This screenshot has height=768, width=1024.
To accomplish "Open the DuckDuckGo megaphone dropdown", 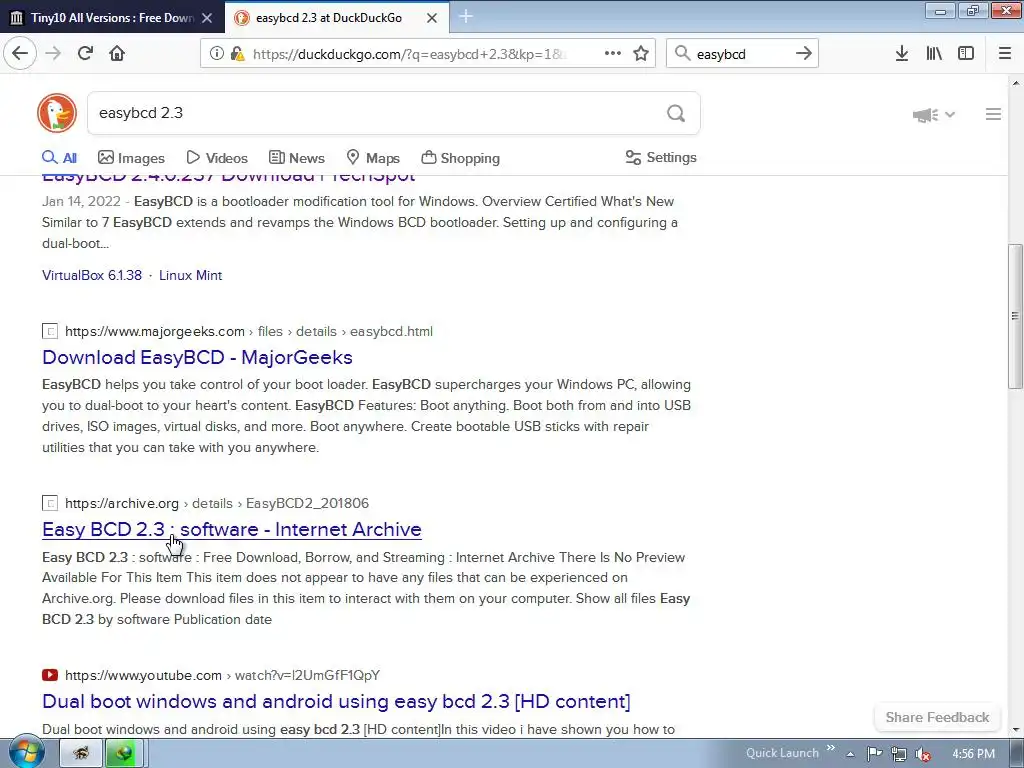I will pos(934,115).
